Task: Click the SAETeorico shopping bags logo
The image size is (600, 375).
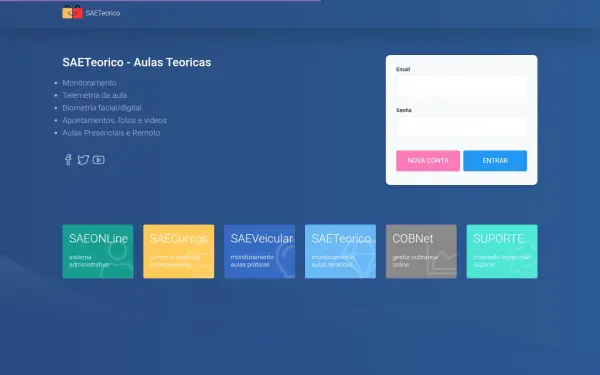Action: [x=72, y=12]
